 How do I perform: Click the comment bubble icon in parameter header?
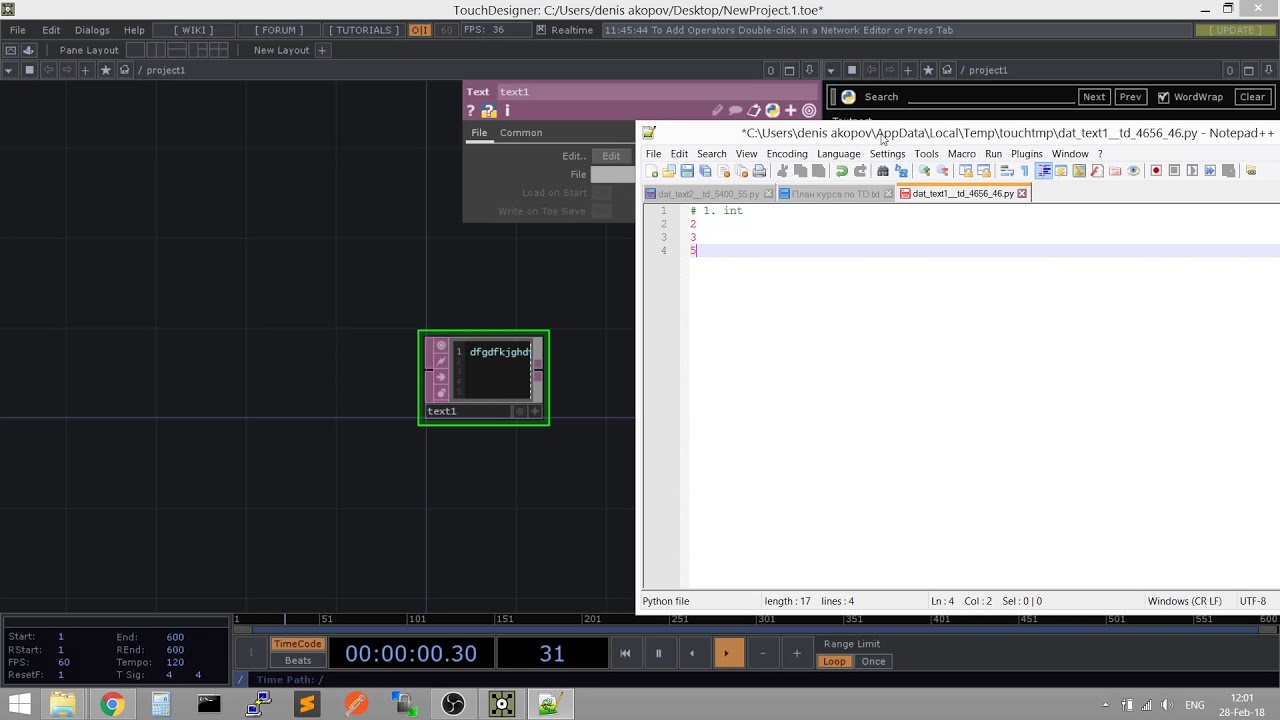[735, 111]
